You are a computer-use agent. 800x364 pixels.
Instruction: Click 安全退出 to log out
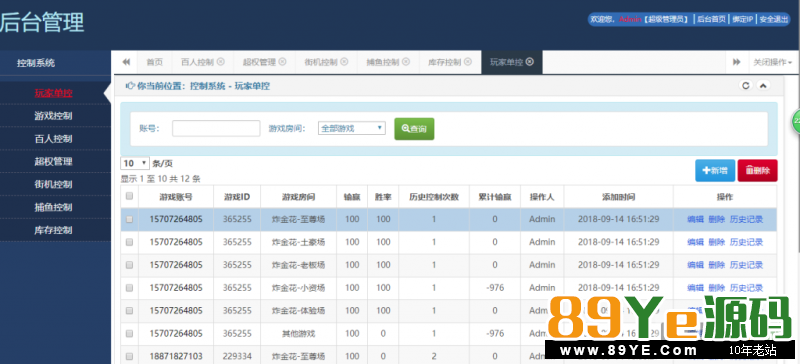pos(774,19)
